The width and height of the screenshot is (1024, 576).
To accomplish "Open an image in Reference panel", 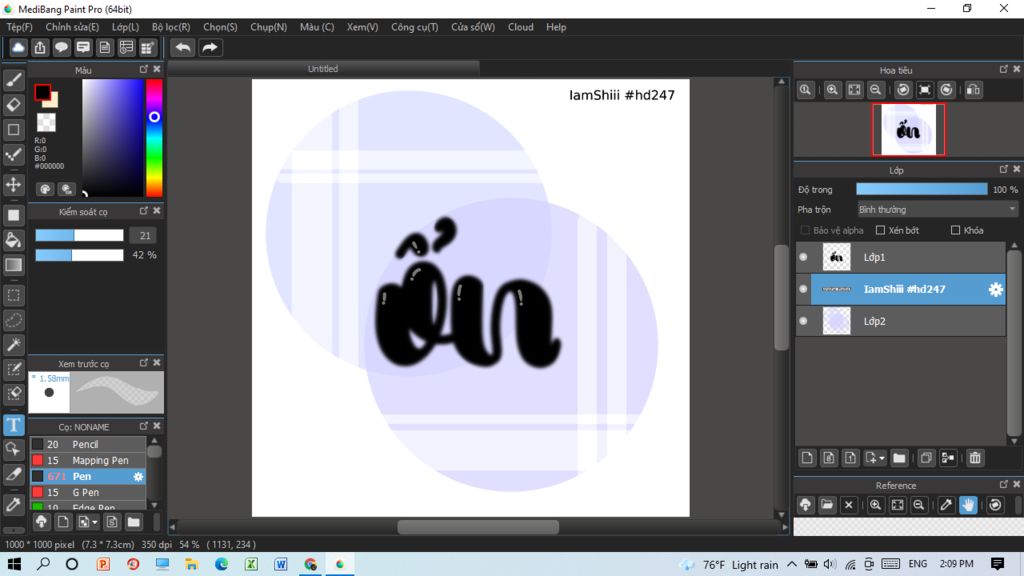I will point(827,505).
